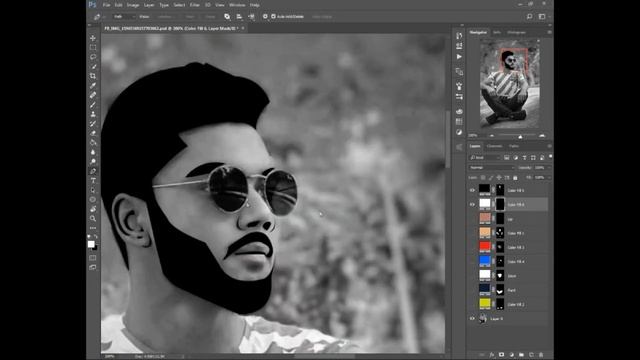
Task: Click the Shape button in options bar
Action: [x=210, y=17]
